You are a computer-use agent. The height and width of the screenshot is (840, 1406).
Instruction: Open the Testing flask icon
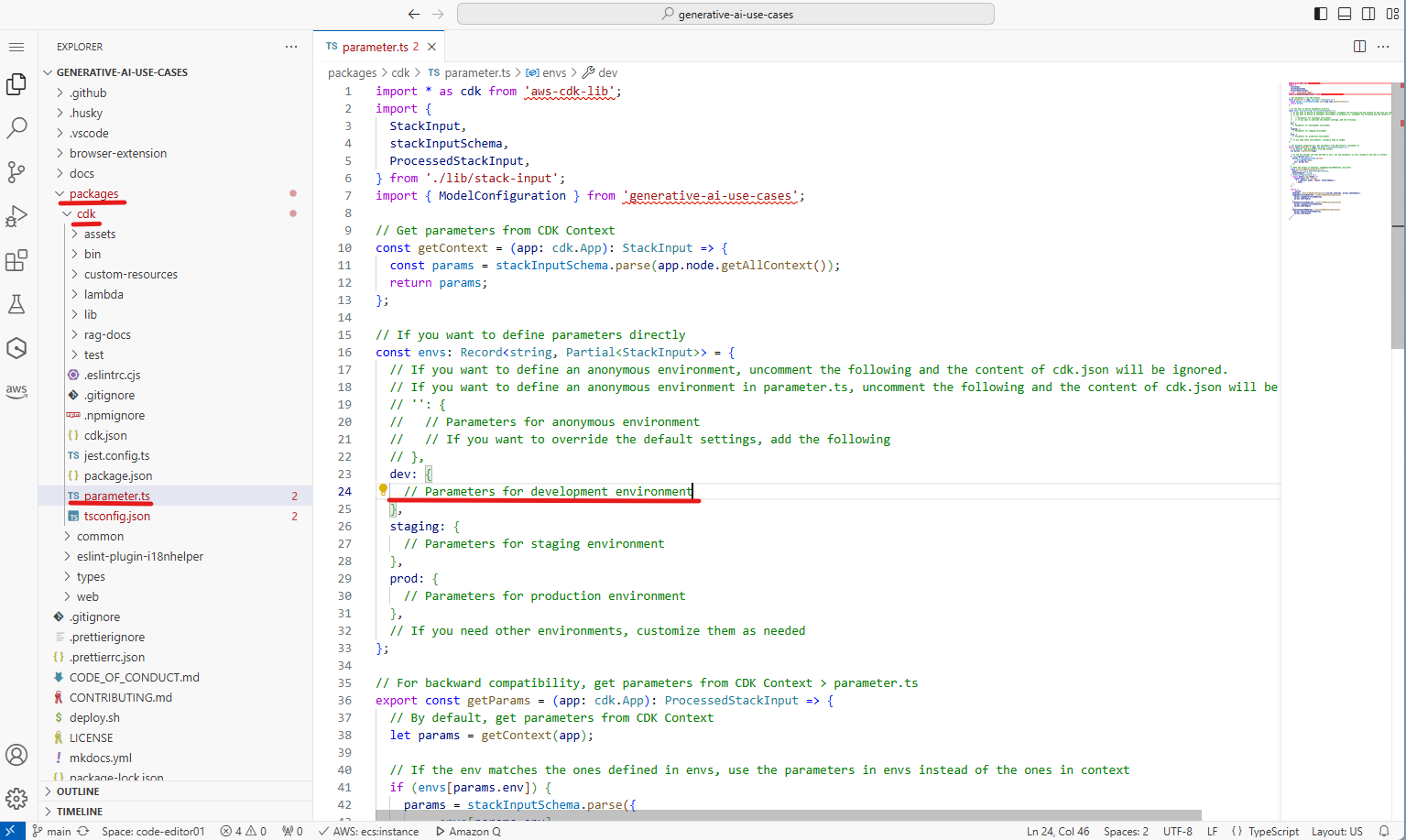pos(16,304)
